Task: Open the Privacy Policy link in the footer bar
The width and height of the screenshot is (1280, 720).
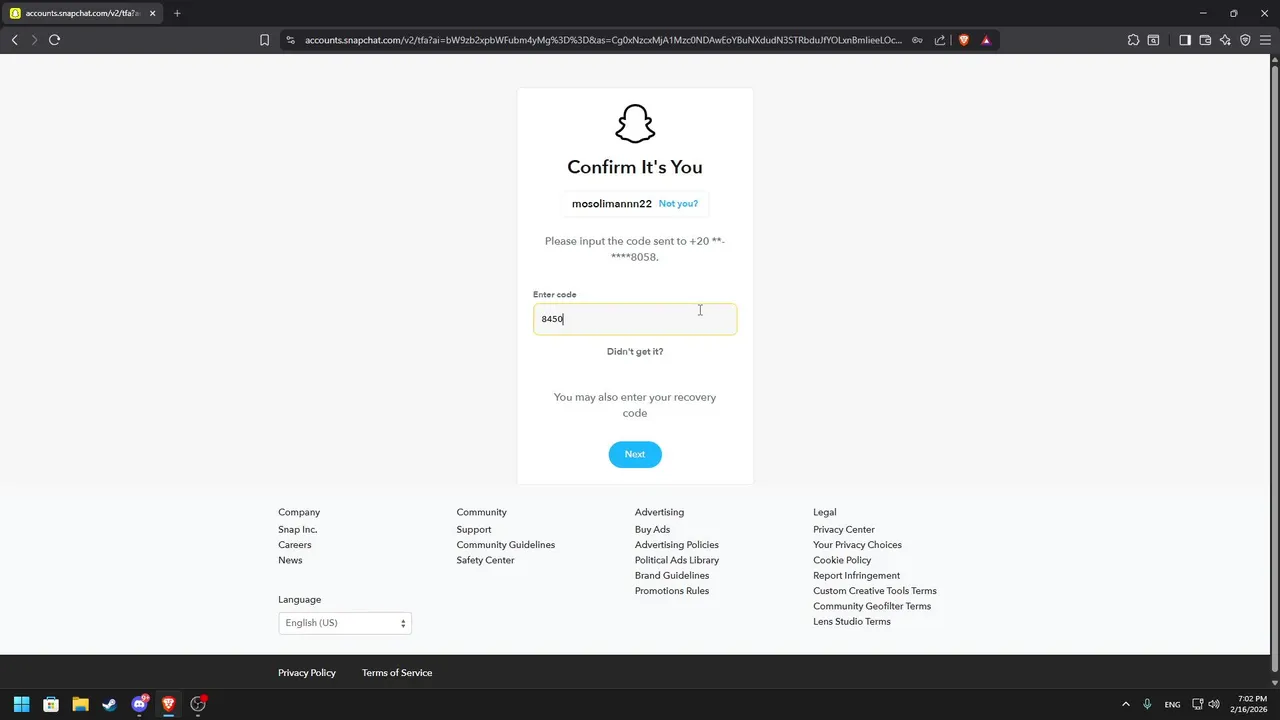Action: (x=307, y=673)
